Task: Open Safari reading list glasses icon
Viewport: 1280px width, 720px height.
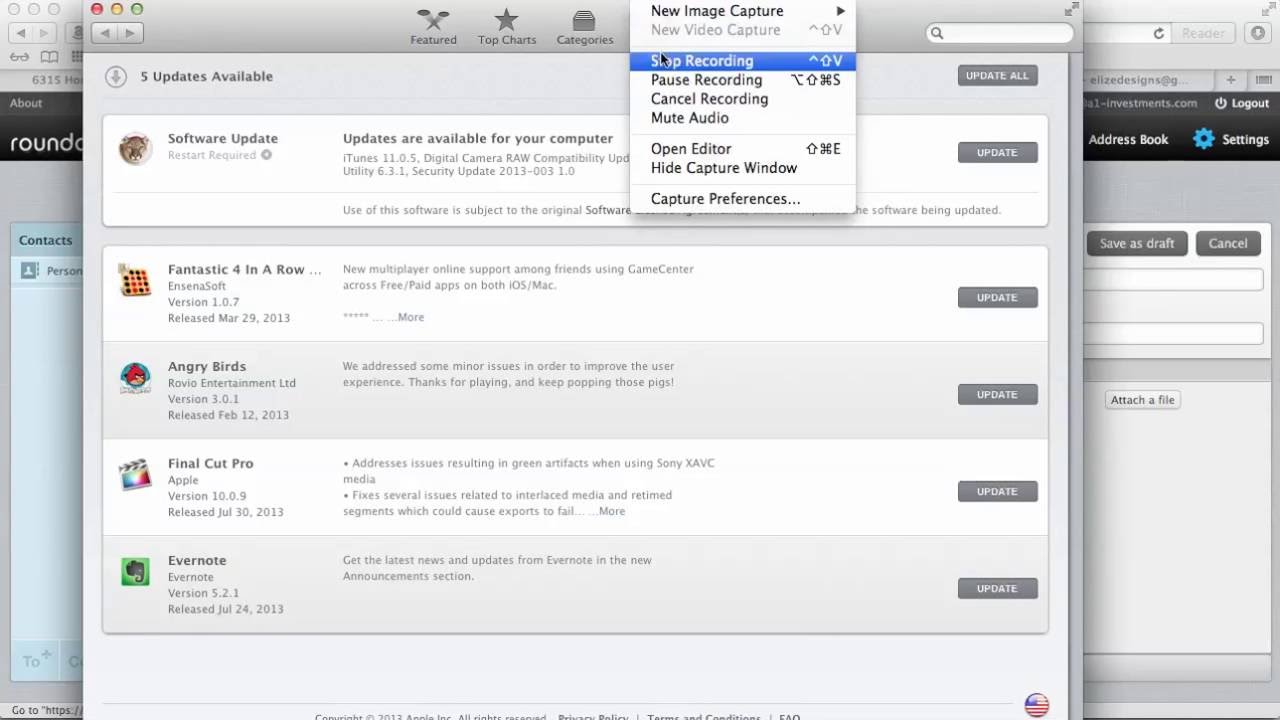Action: (x=19, y=57)
